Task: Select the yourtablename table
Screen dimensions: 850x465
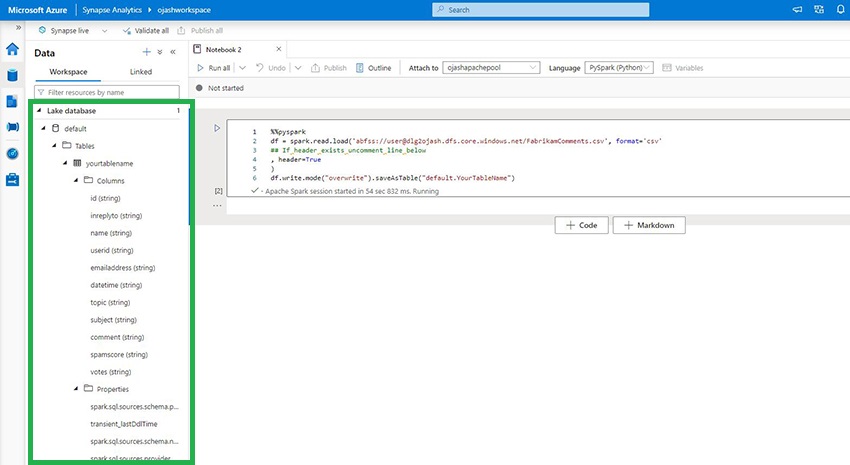Action: point(108,163)
